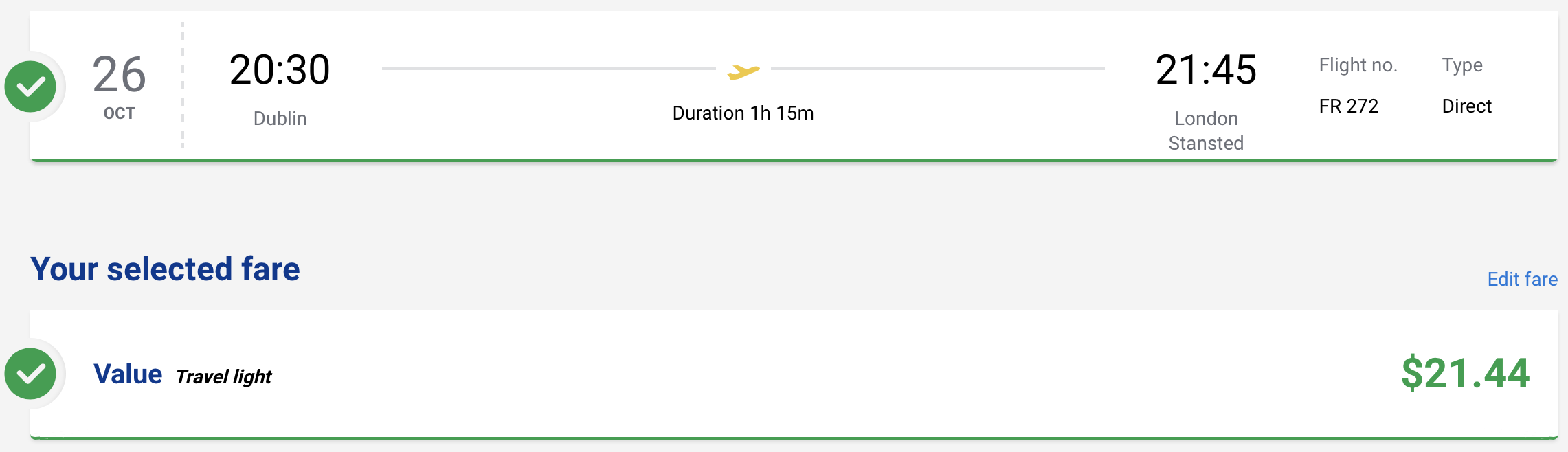
Task: Click the flight number FR 272
Action: (1348, 106)
